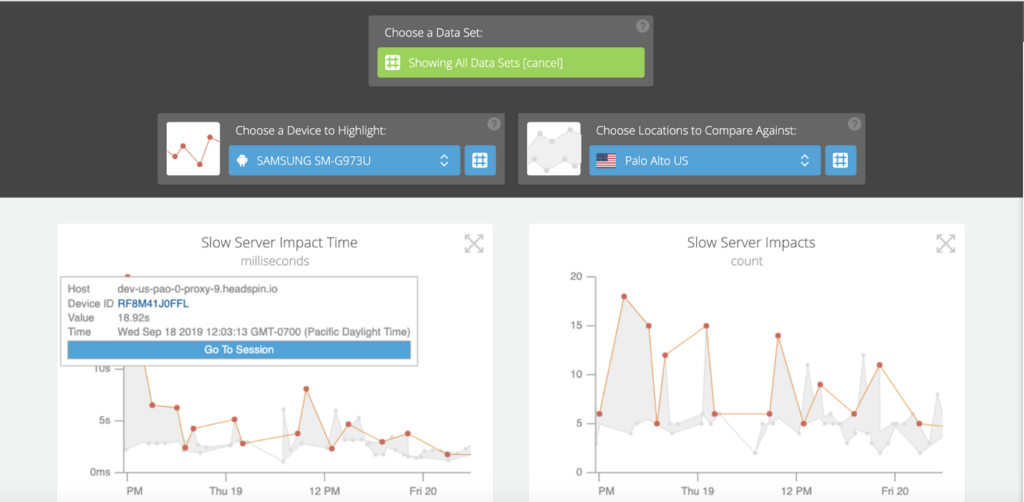Open the SAMSUNG SM-G973U device dropdown

(x=344, y=161)
